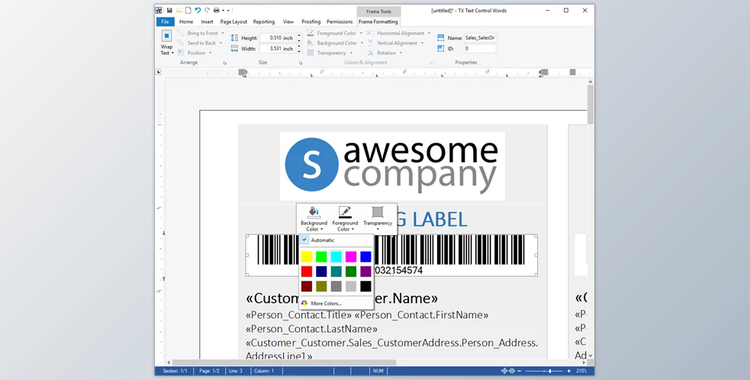This screenshot has width=750, height=380.
Task: Select the purple color swatch
Action: tap(365, 272)
